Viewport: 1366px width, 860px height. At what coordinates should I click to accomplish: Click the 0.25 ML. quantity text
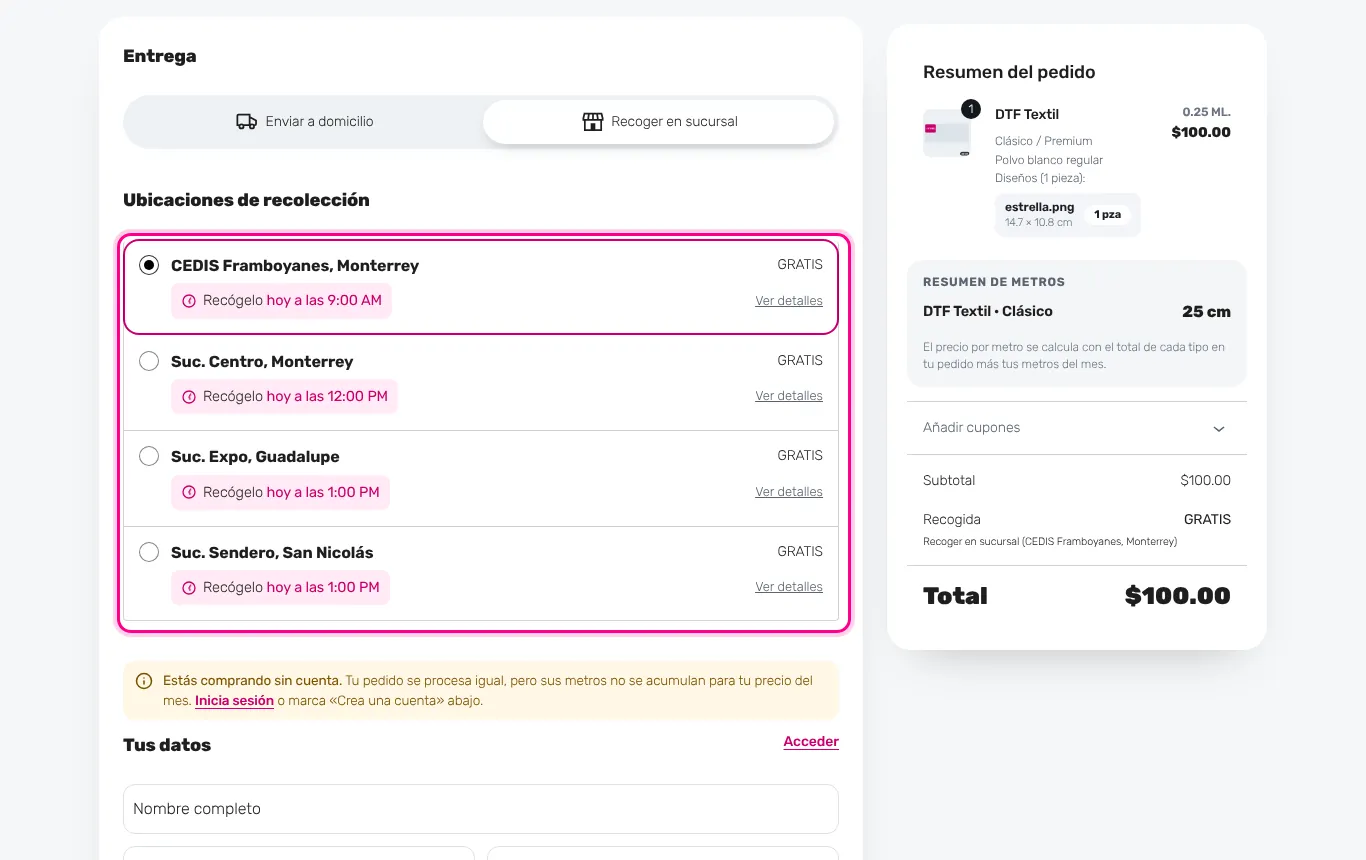[x=1206, y=112]
